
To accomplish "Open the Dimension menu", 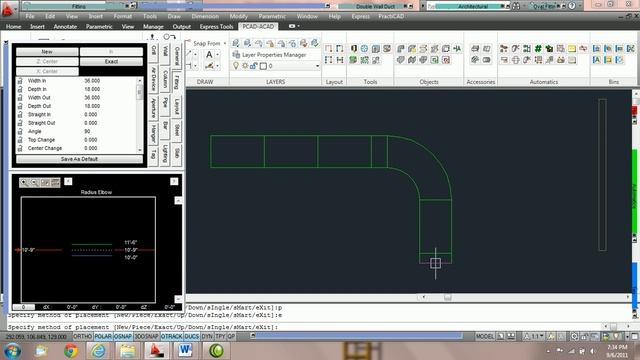I will pos(205,16).
